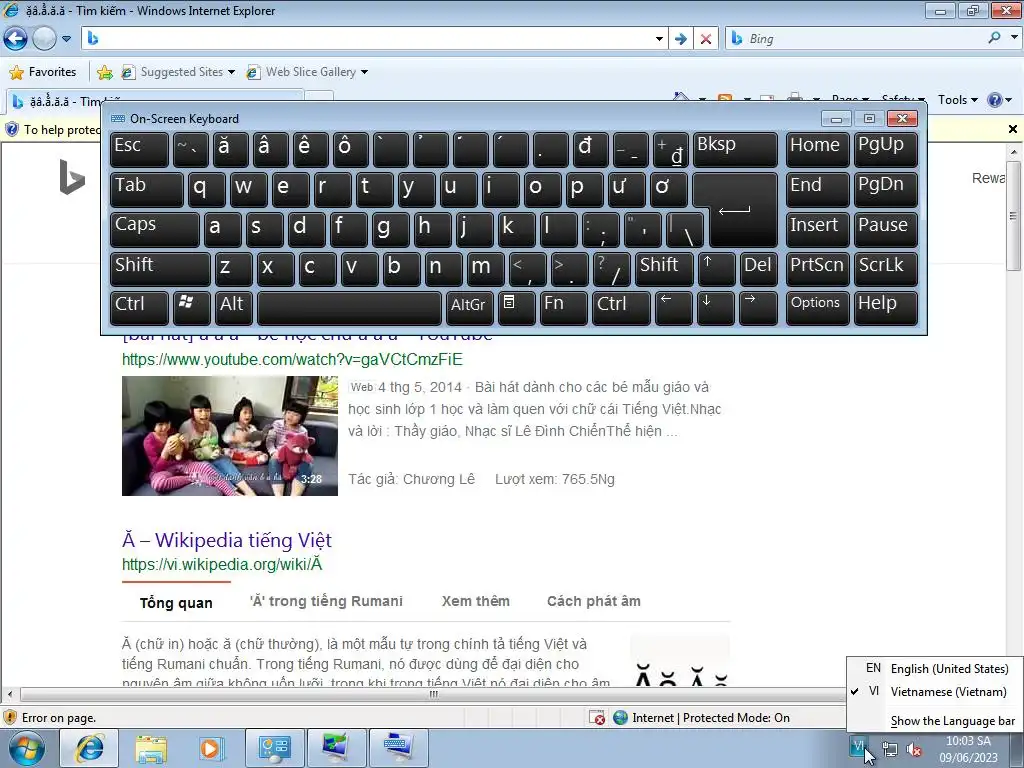
Task: Click the space bar on On-Screen Keyboard
Action: tap(349, 308)
